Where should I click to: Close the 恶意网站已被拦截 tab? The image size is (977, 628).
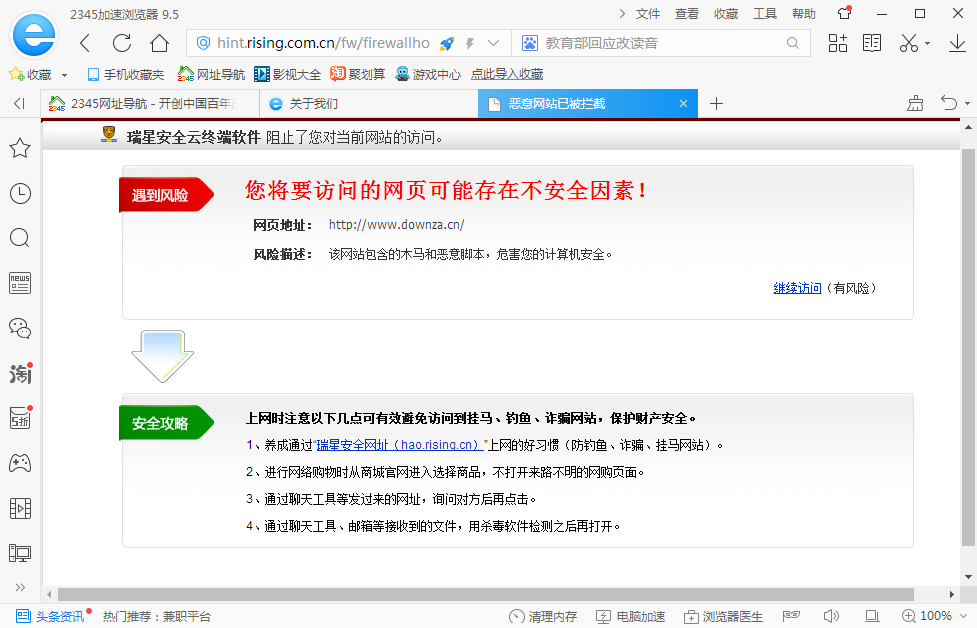coord(684,103)
